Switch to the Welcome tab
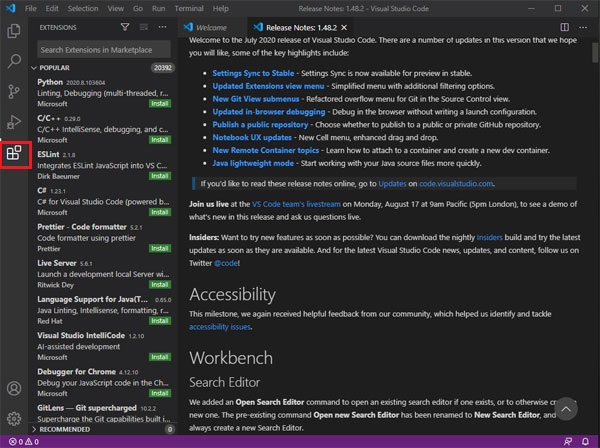 coord(212,28)
